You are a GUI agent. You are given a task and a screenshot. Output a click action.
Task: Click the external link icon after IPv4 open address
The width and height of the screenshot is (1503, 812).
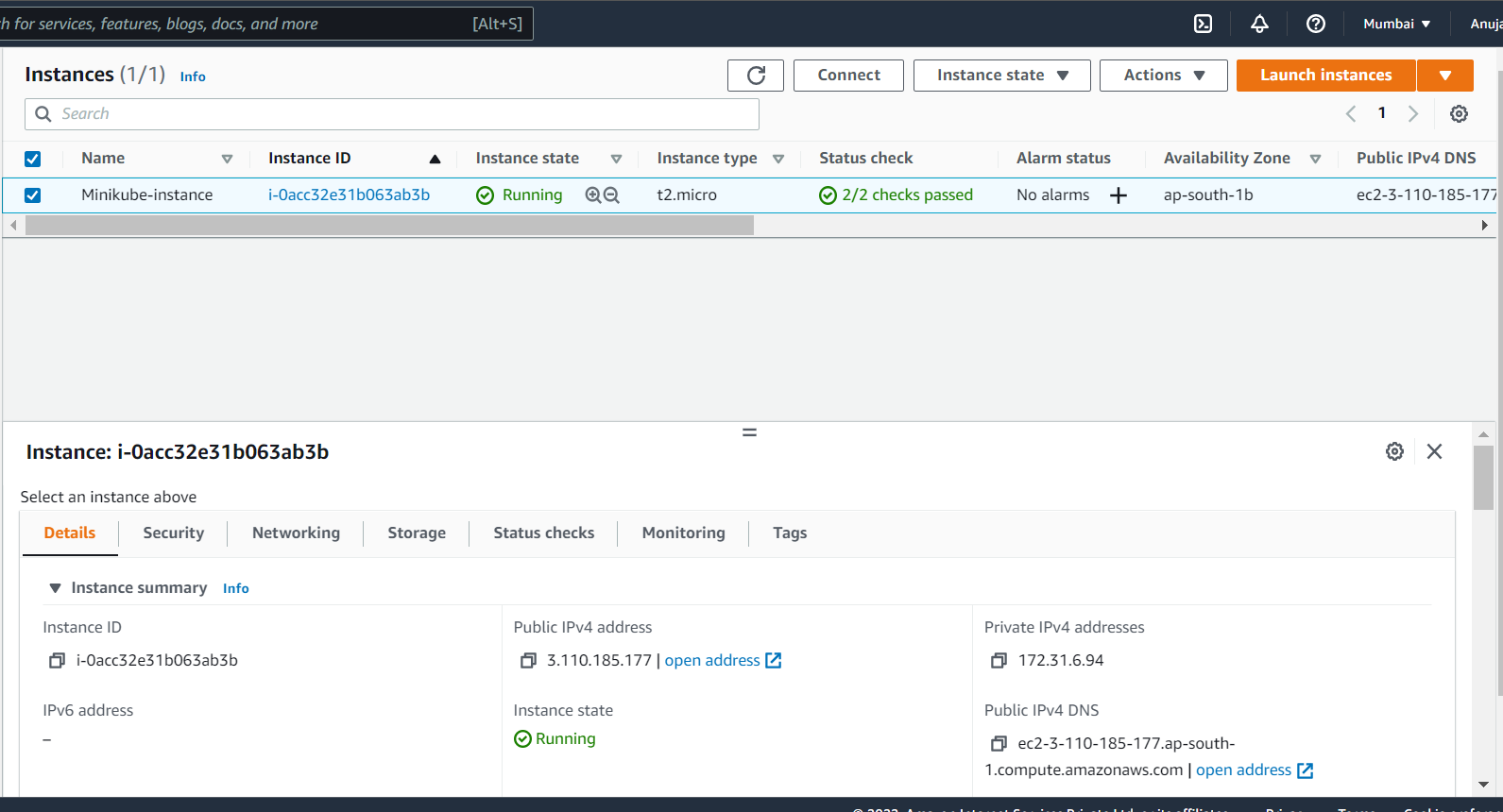click(x=774, y=661)
